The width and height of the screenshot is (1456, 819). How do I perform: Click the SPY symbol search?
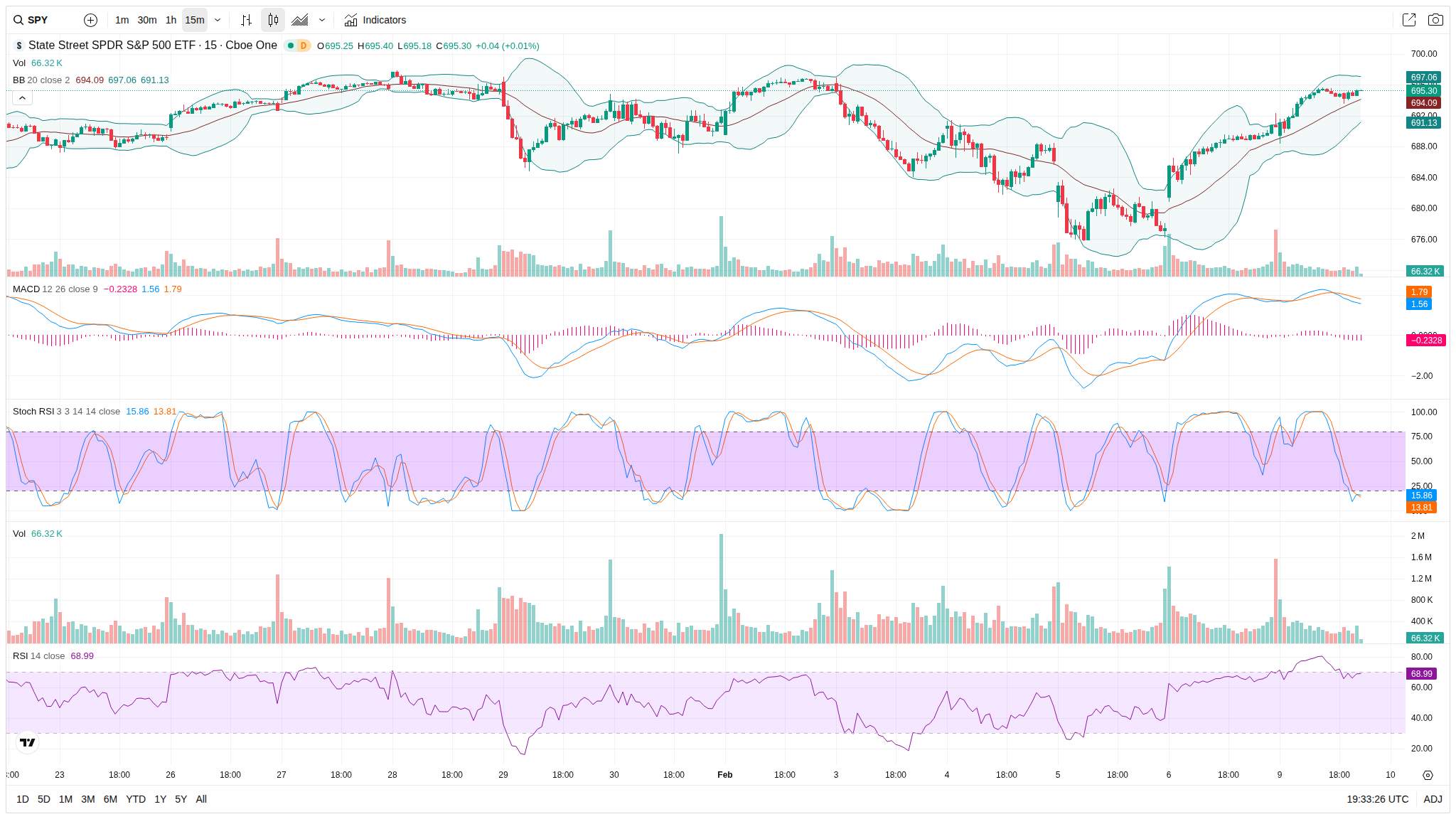coord(37,20)
